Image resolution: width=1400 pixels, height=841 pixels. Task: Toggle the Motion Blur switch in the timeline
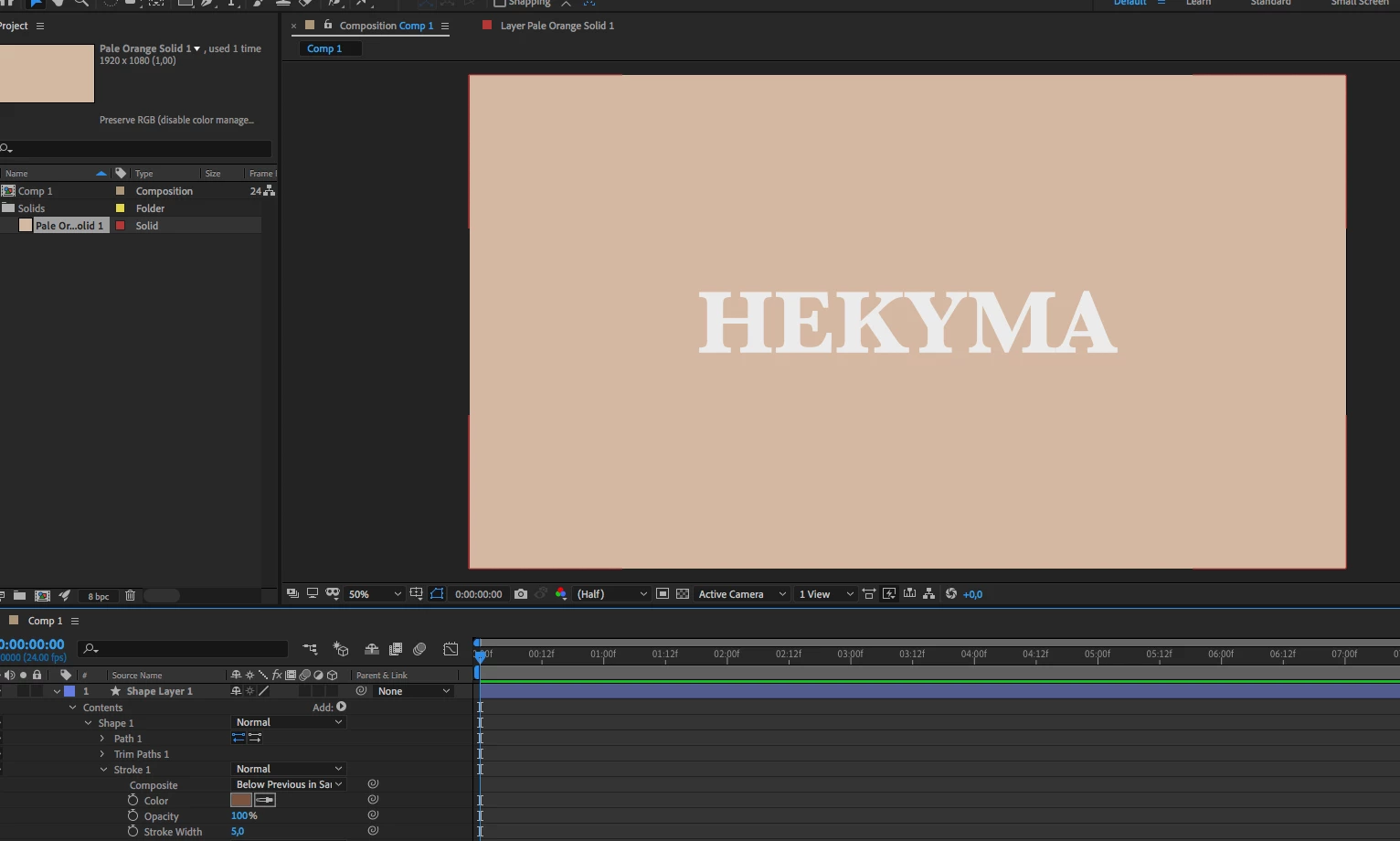coord(419,649)
